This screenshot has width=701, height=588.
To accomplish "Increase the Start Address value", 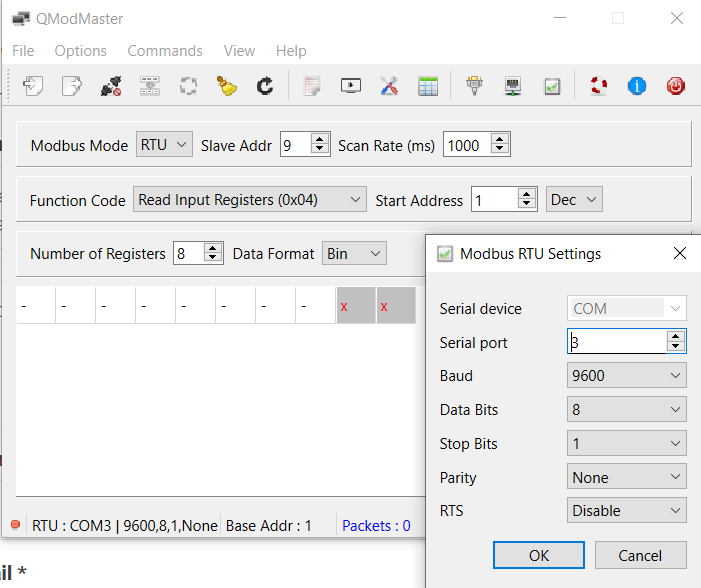I will 527,194.
